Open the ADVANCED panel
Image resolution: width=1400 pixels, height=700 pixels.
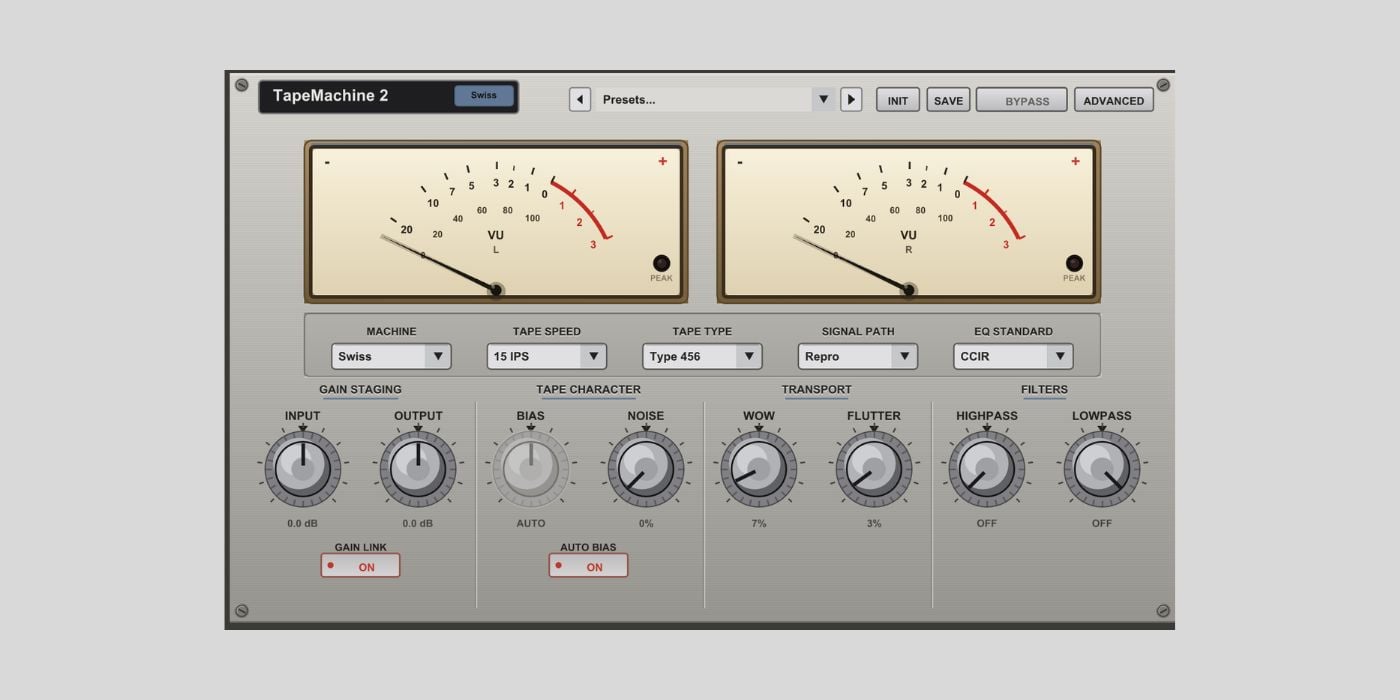tap(1114, 100)
